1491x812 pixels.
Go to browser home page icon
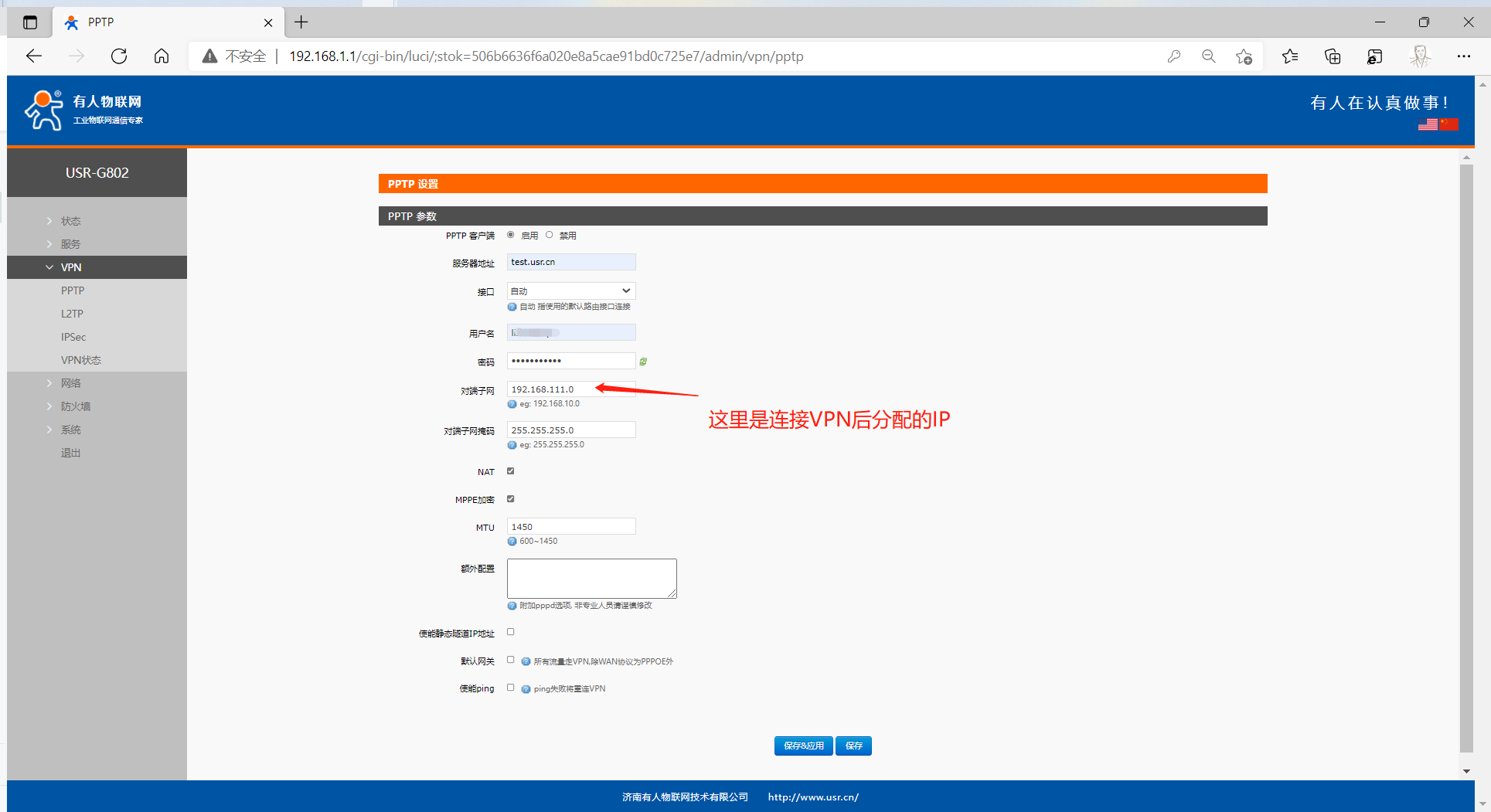click(x=162, y=56)
